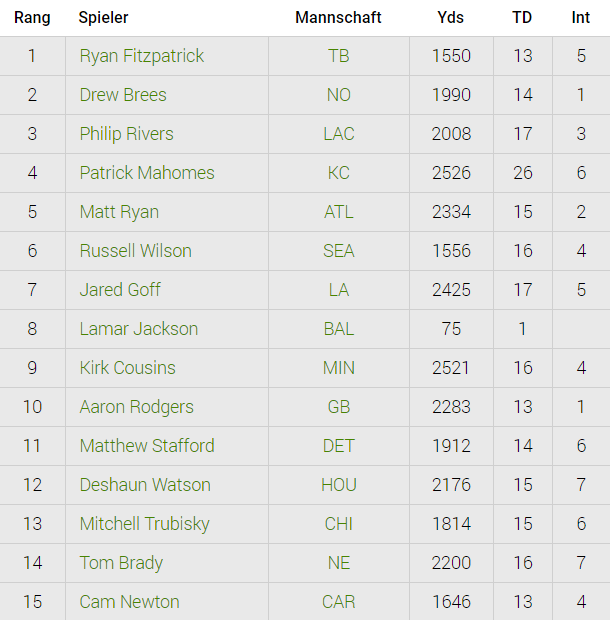Image resolution: width=610 pixels, height=620 pixels.
Task: Open KC team link for Mahomes
Action: [x=338, y=173]
